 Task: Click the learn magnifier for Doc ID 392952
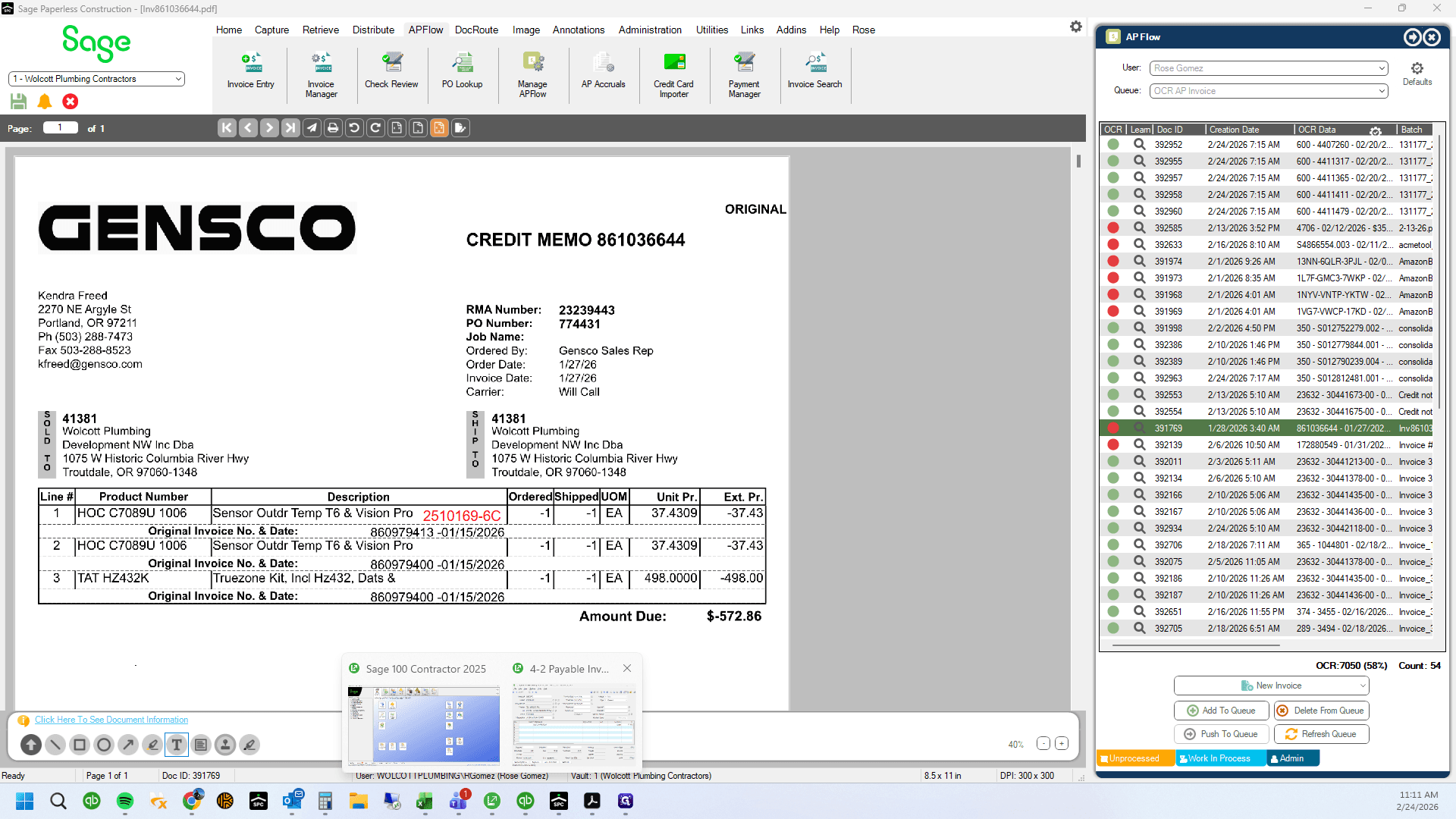[1139, 144]
